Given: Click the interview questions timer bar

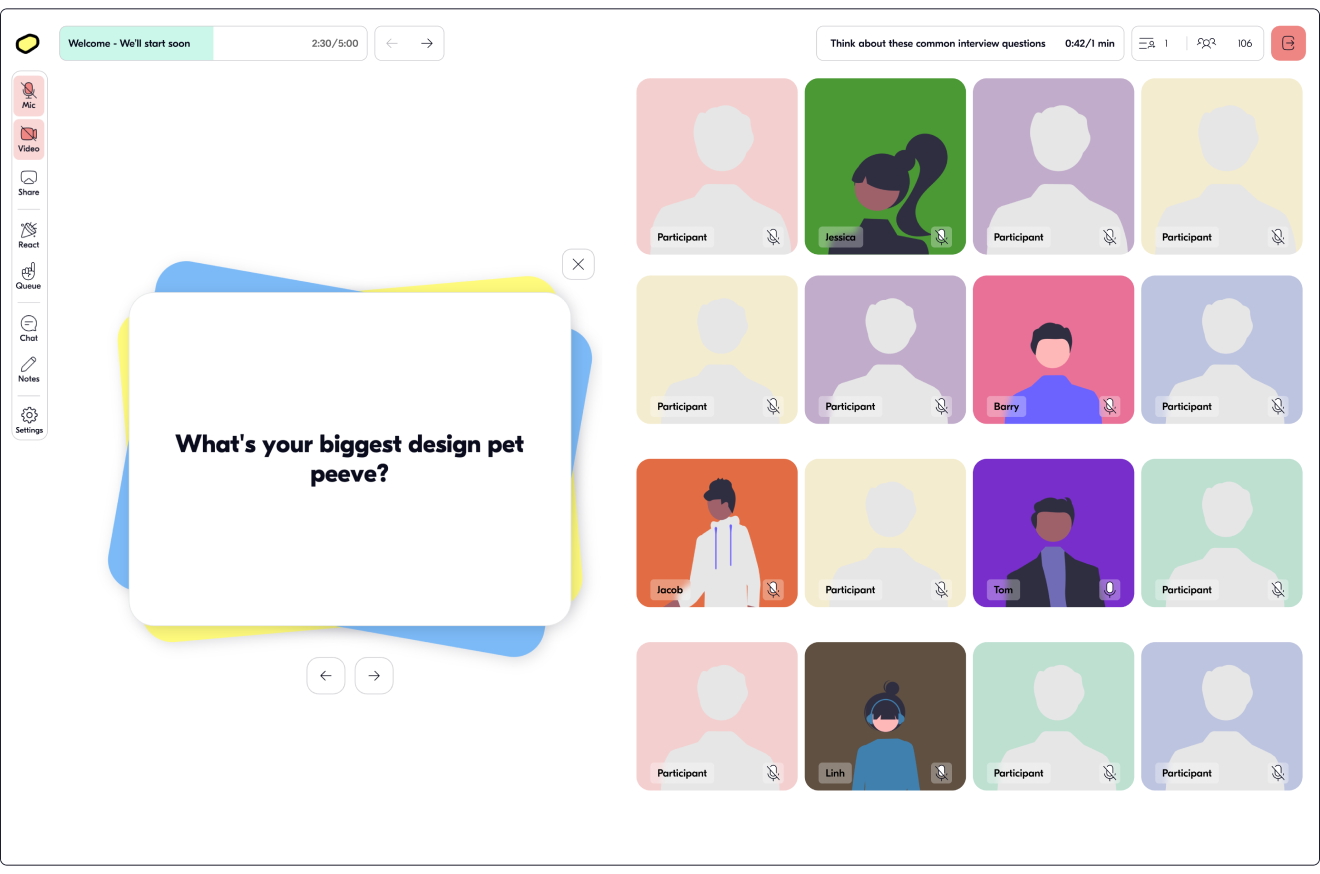Looking at the screenshot, I should tap(970, 43).
